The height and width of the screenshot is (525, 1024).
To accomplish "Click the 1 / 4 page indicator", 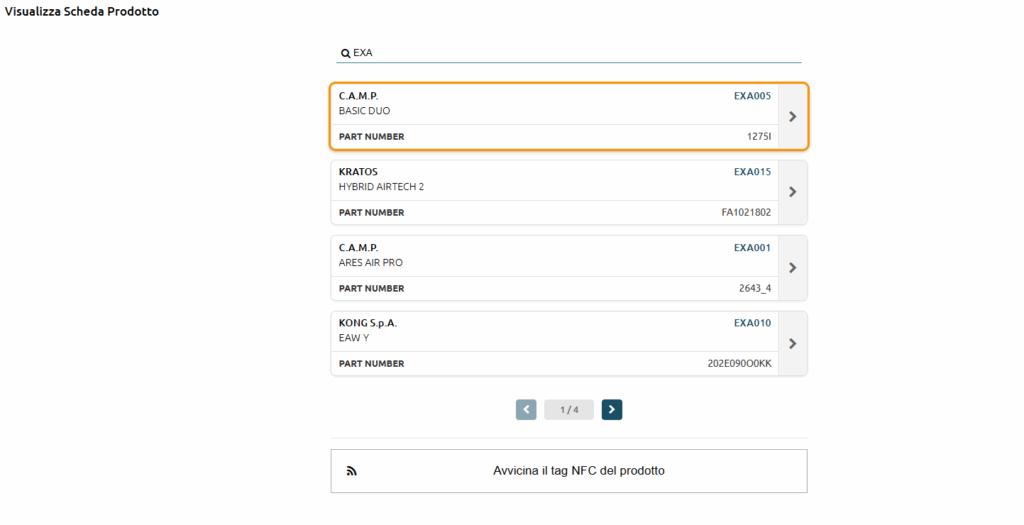I will 569,409.
